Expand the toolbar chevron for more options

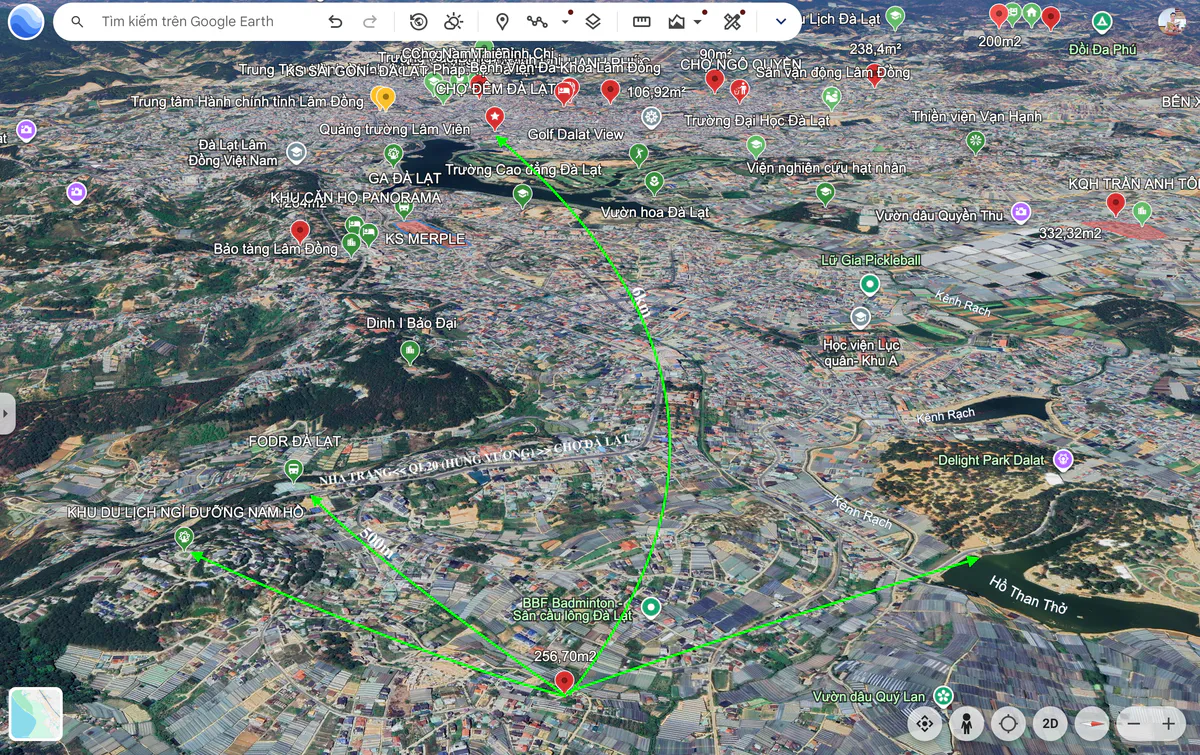pos(781,21)
